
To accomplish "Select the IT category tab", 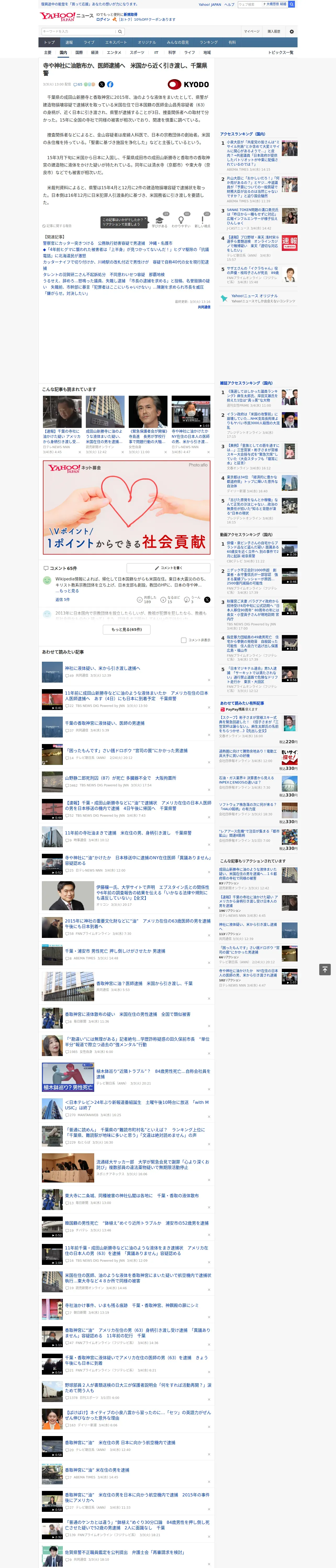I will [x=156, y=52].
